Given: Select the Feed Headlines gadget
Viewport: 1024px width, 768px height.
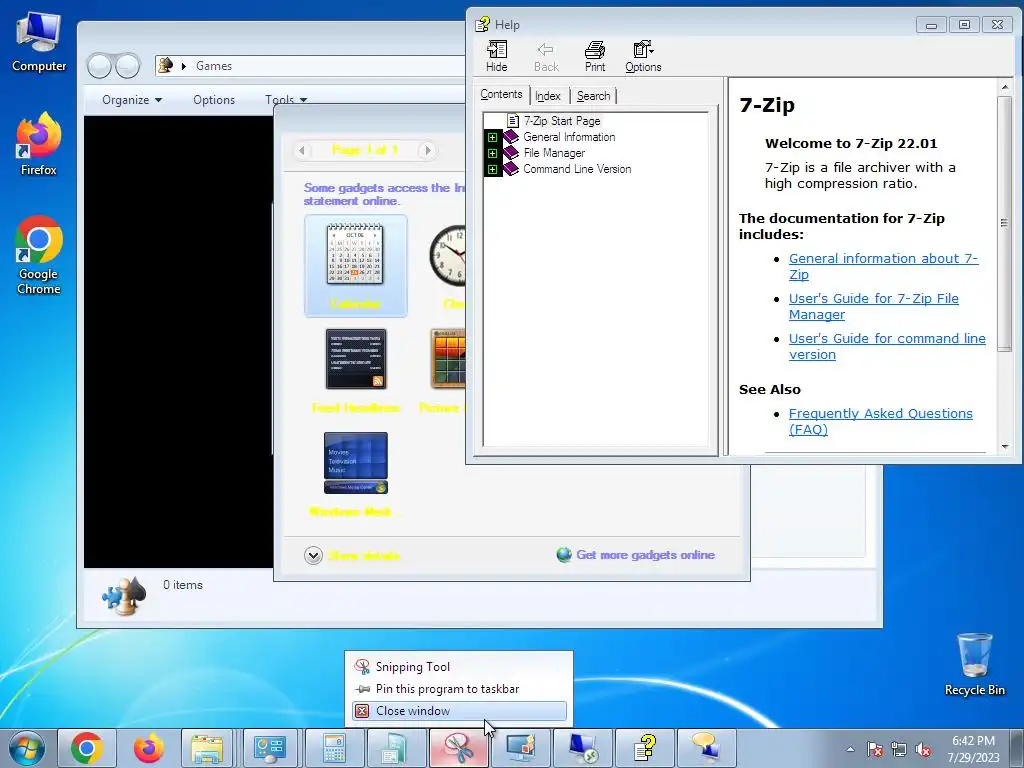Looking at the screenshot, I should point(355,370).
